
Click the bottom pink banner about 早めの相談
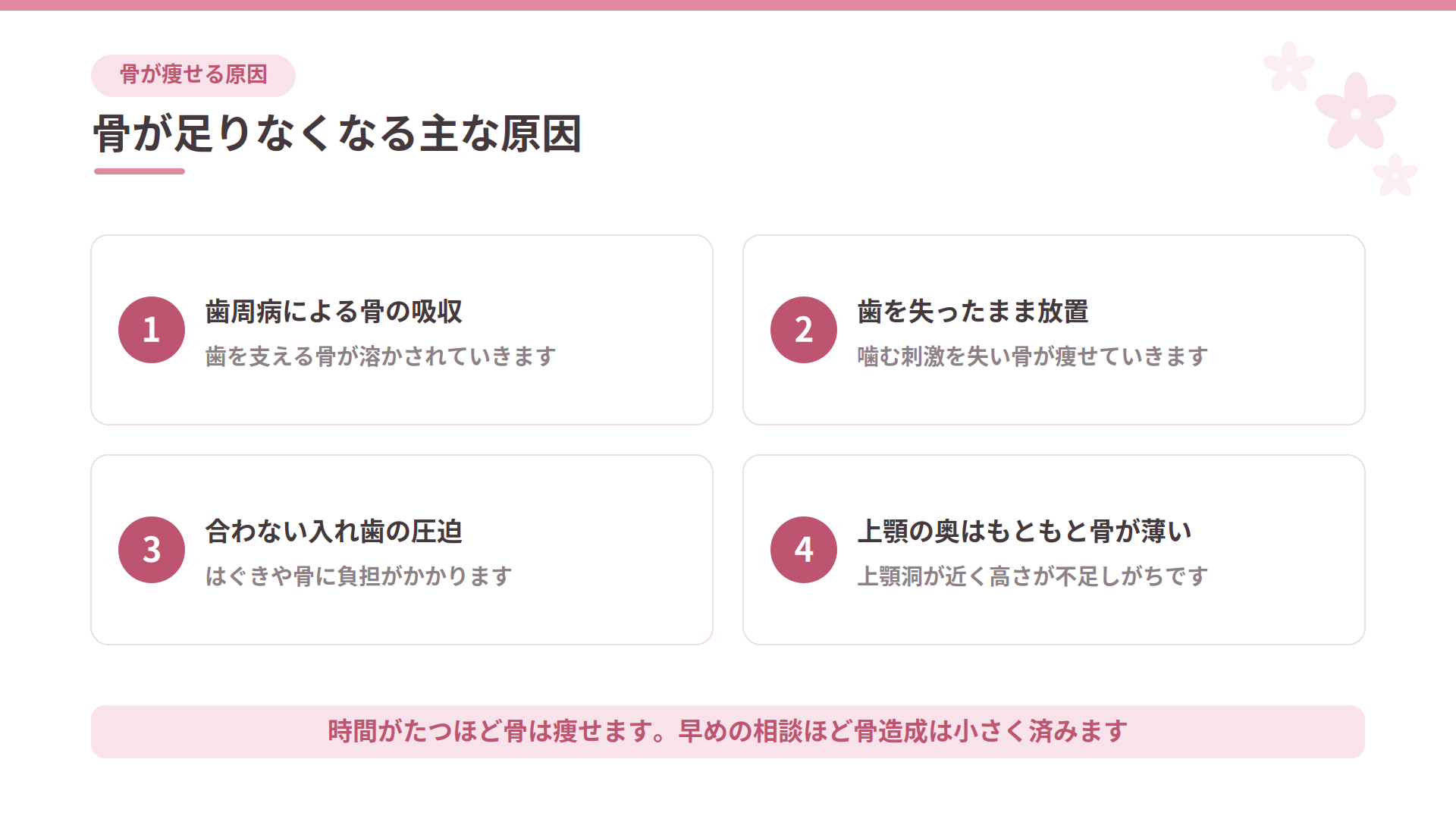[x=728, y=732]
